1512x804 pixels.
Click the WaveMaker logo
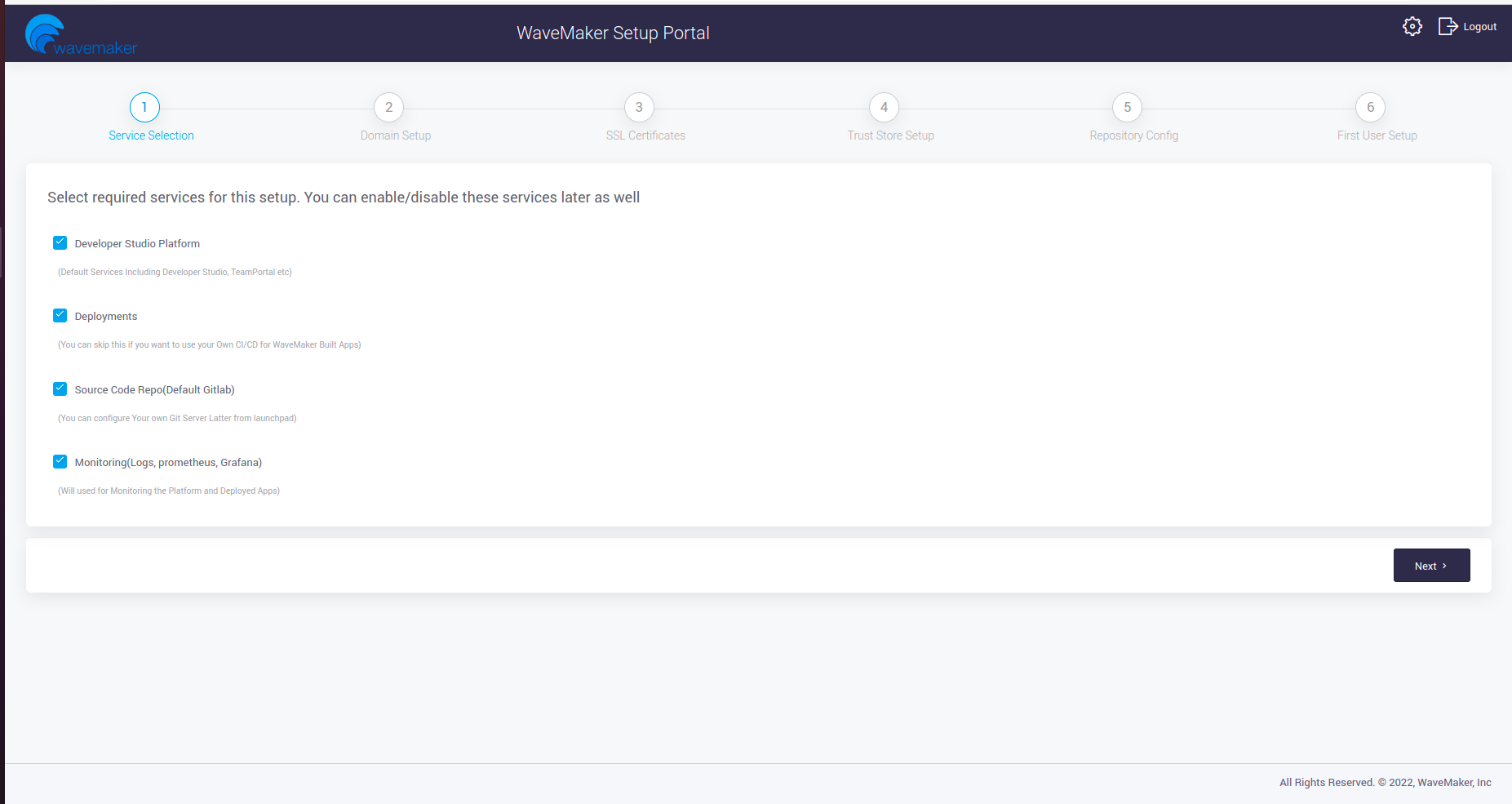[x=80, y=35]
